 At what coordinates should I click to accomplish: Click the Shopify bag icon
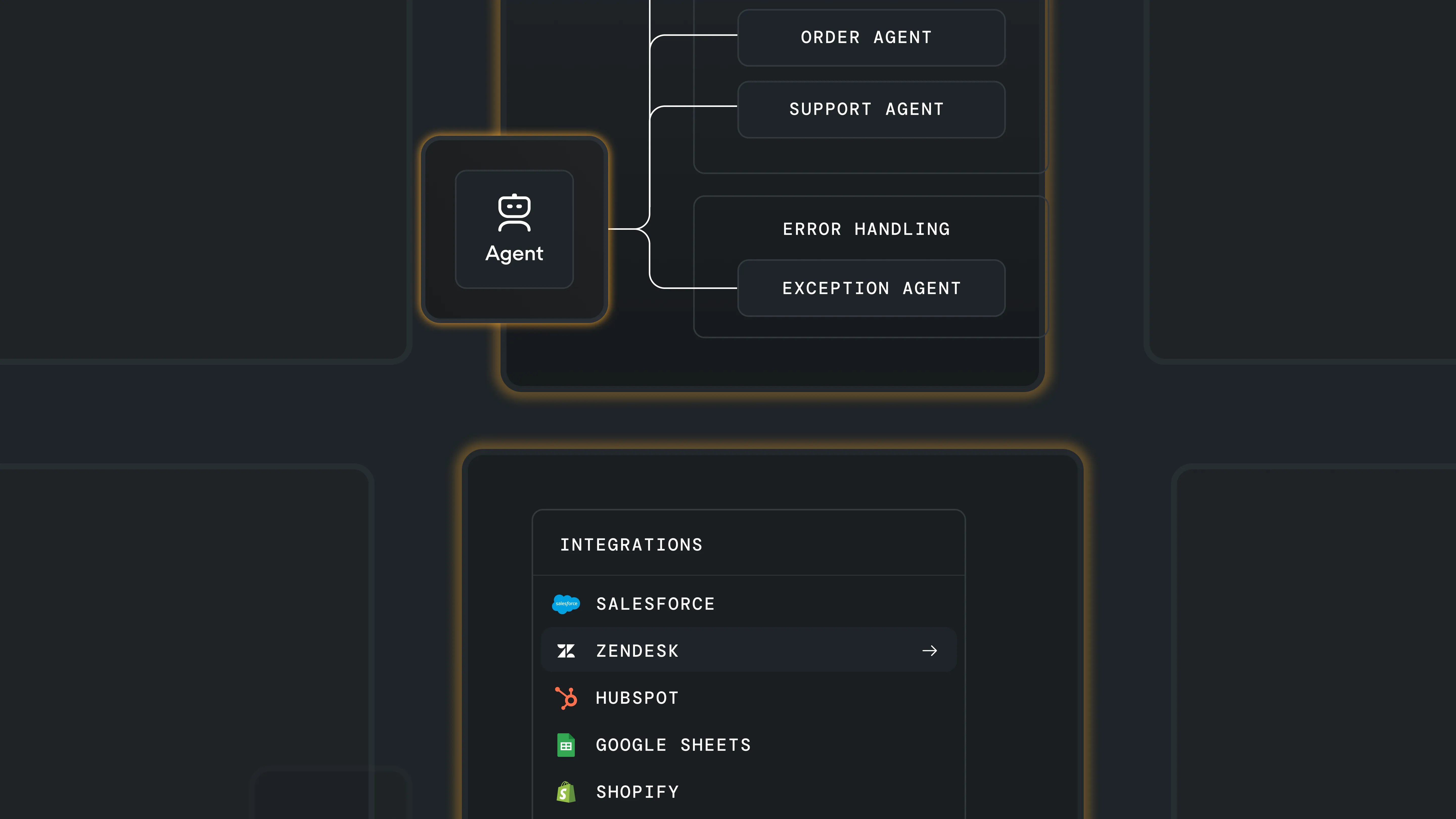point(566,792)
